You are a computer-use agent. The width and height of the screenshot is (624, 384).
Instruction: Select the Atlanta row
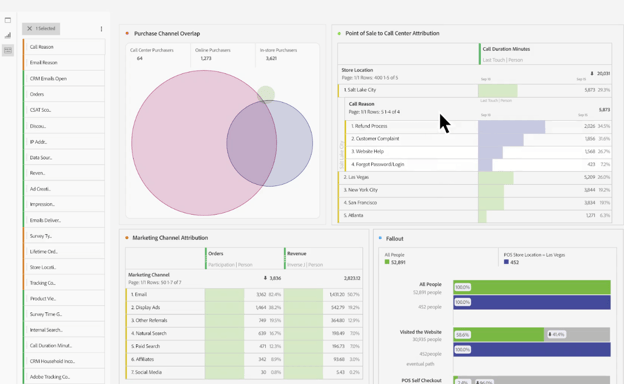pos(474,216)
